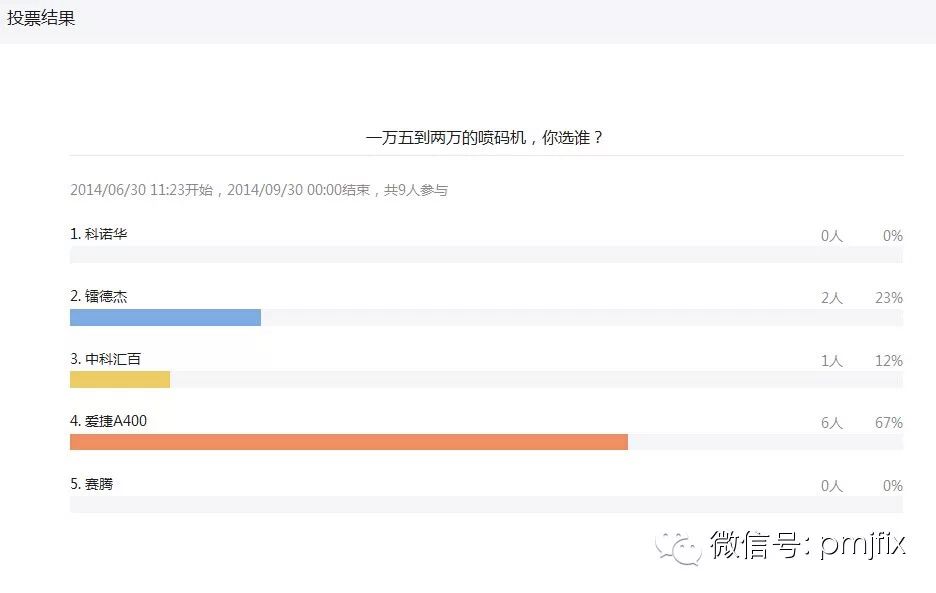Click the yellow bar for 中科汇百

[120, 380]
